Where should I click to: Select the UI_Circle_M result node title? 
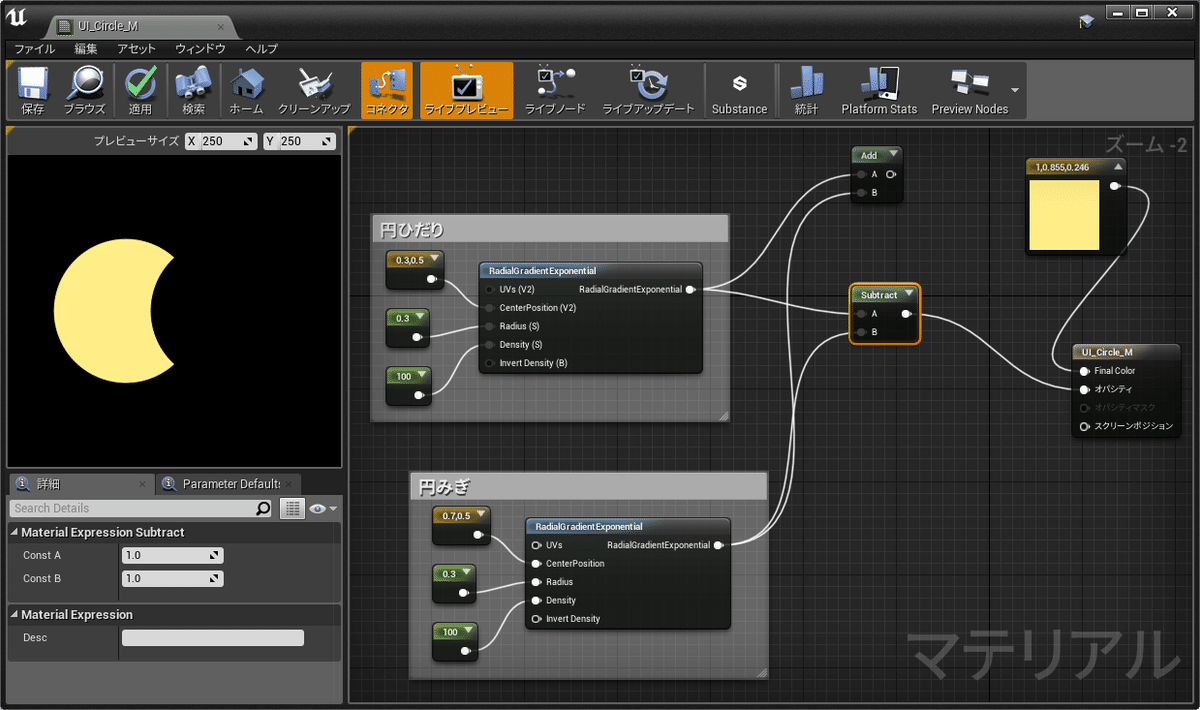[1126, 352]
